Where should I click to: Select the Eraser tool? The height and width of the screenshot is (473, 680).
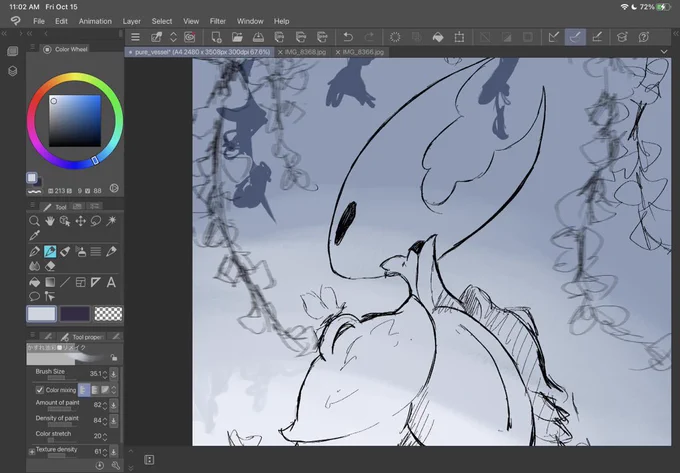tap(50, 266)
